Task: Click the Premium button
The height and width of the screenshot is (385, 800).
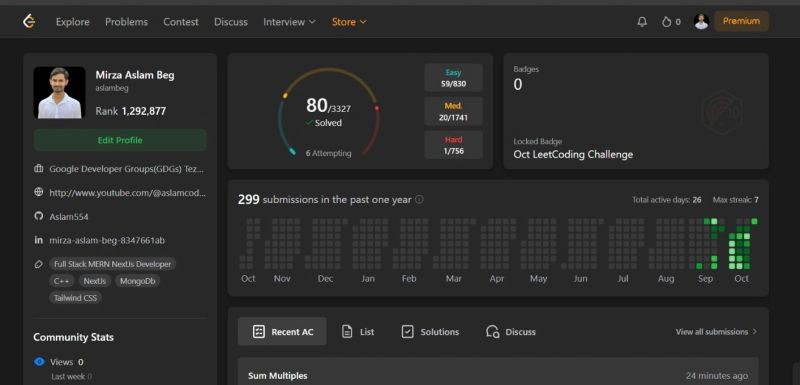Action: (741, 21)
